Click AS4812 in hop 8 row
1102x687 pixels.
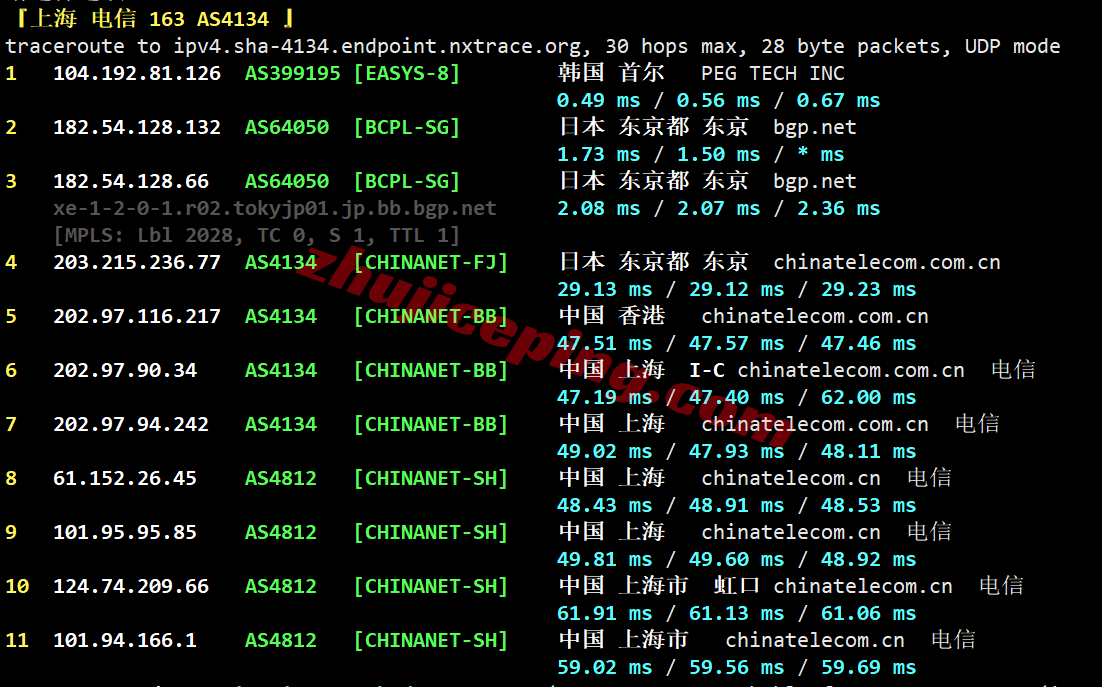(x=280, y=478)
